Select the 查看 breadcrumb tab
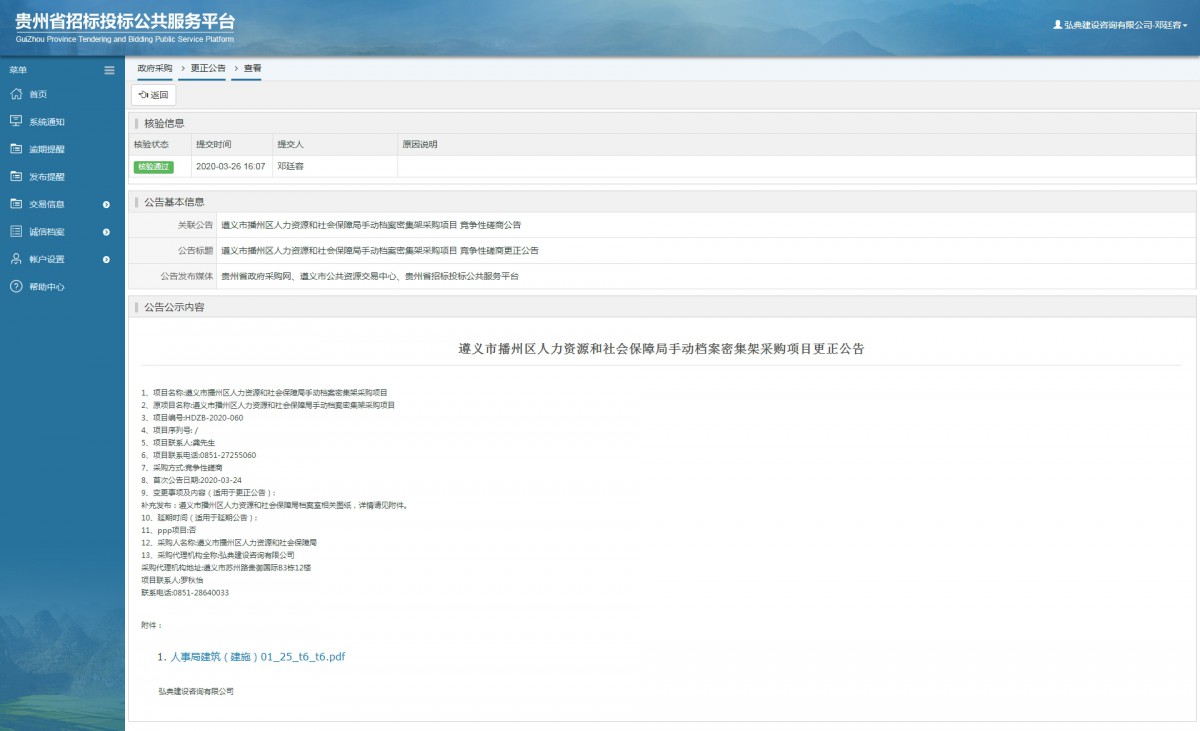 tap(252, 68)
